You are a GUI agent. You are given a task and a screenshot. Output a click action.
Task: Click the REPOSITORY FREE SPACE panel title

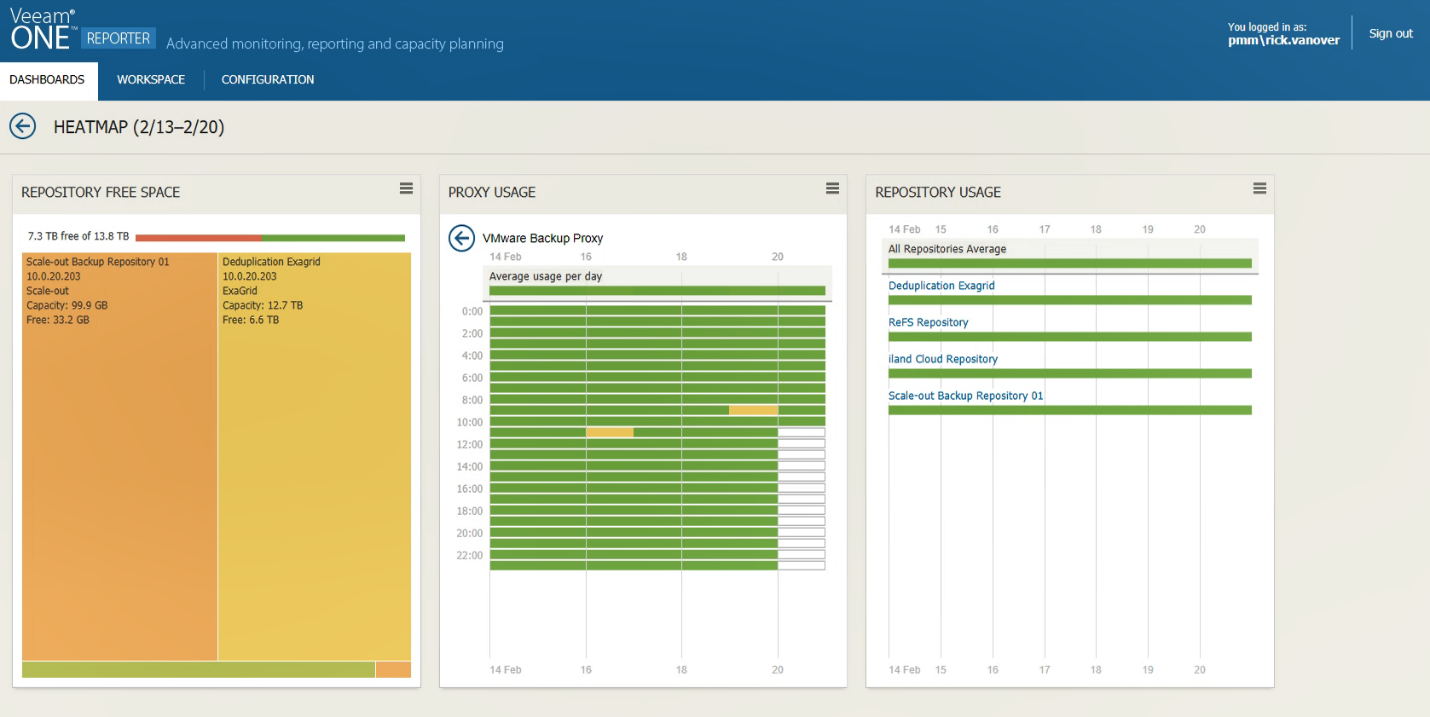tap(101, 192)
